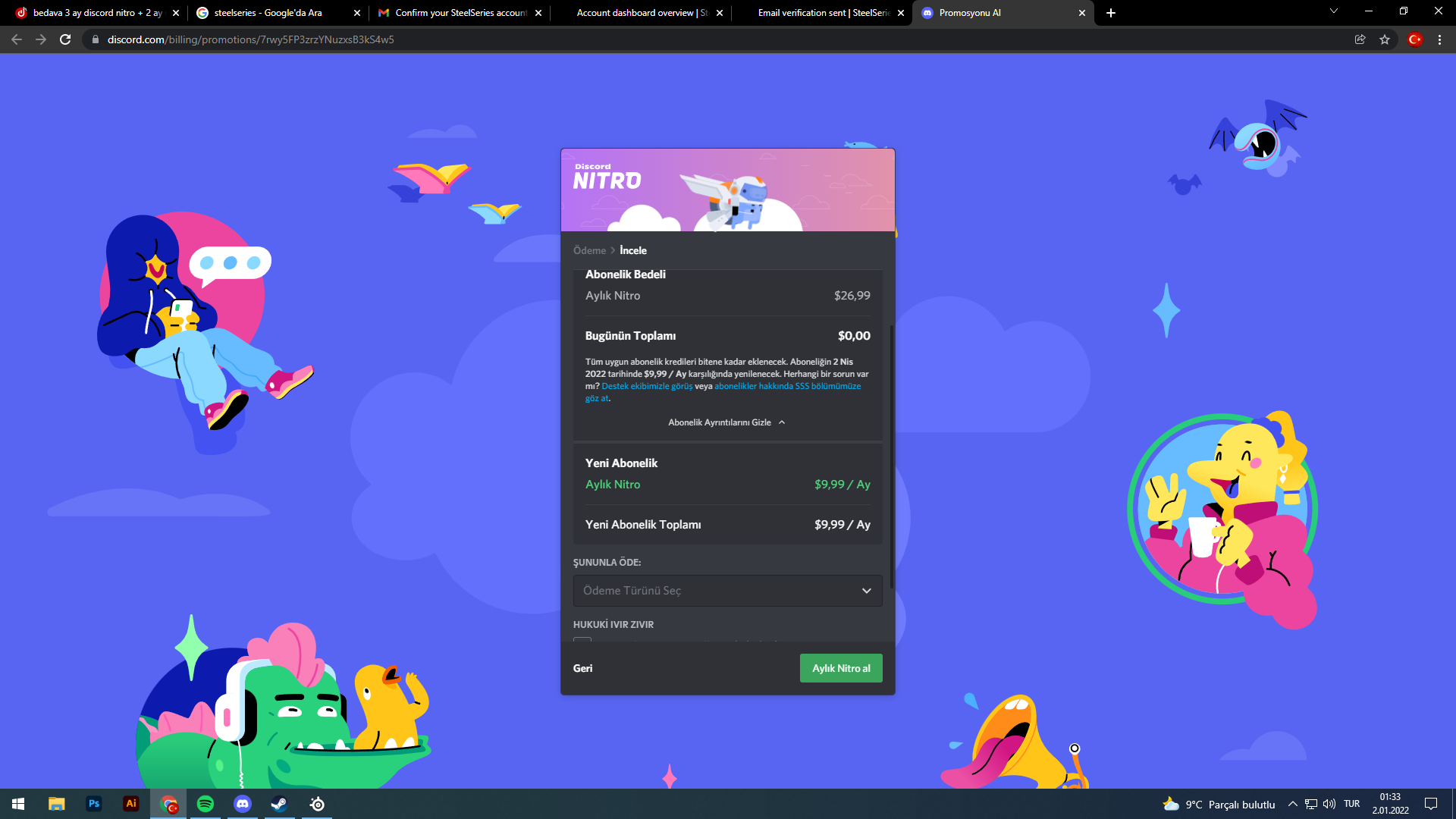
Task: Click the share page icon in address bar
Action: 1360,39
